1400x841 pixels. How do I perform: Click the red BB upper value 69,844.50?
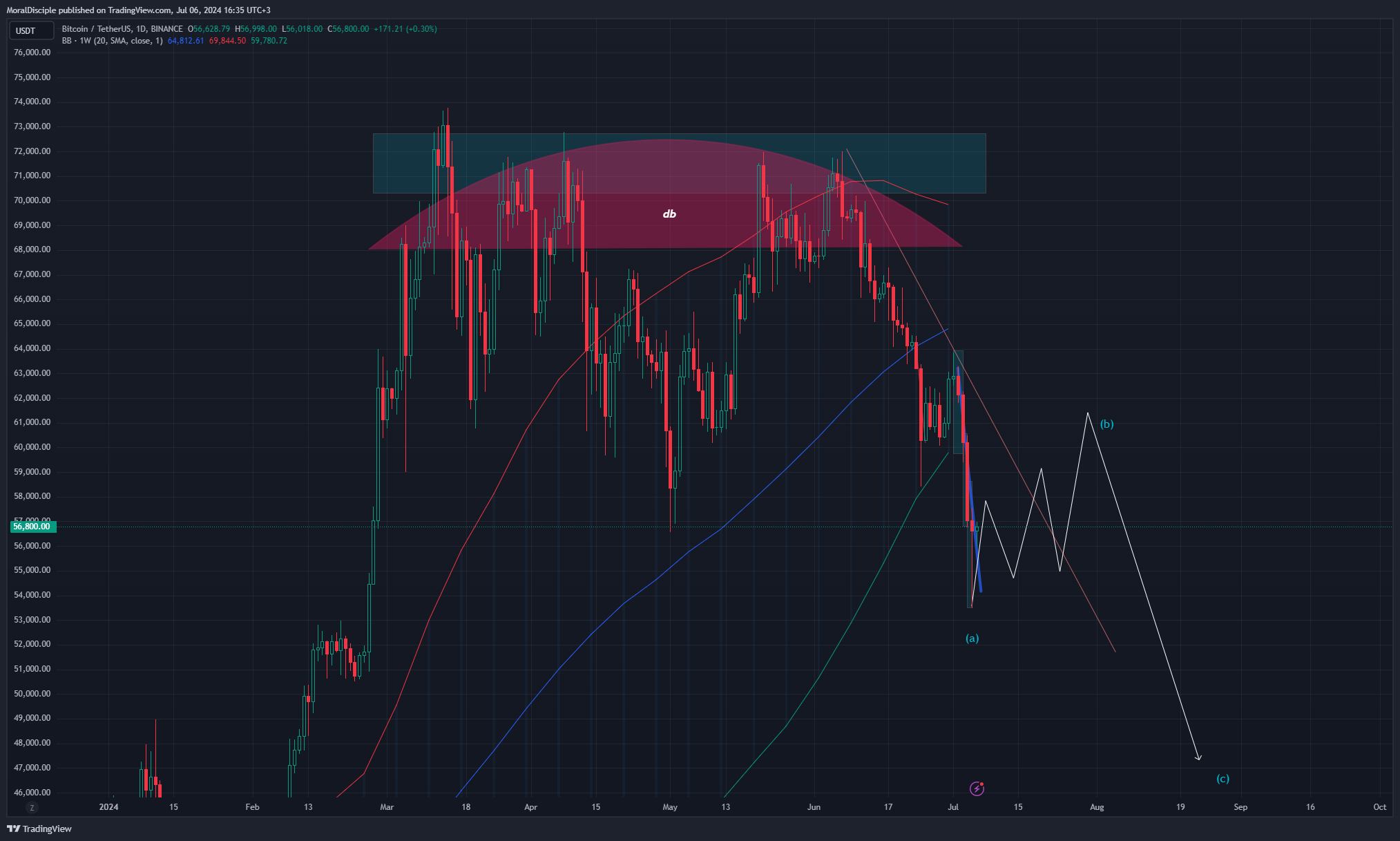click(227, 41)
